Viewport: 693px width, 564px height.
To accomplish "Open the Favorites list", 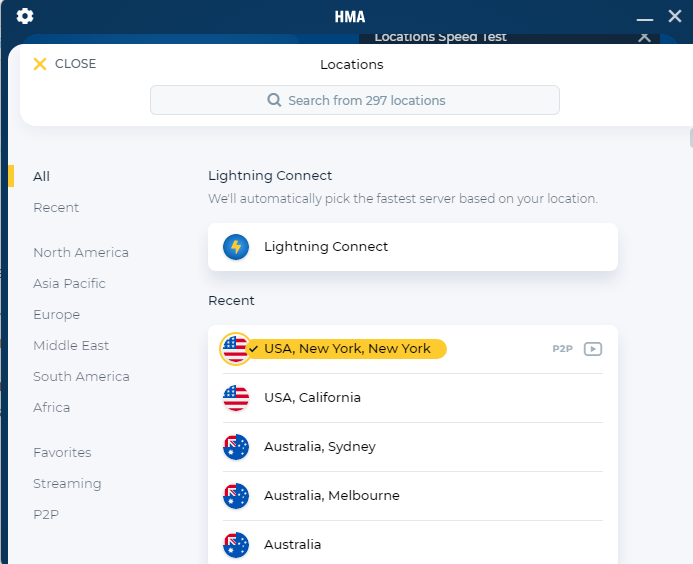I will pyautogui.click(x=62, y=452).
